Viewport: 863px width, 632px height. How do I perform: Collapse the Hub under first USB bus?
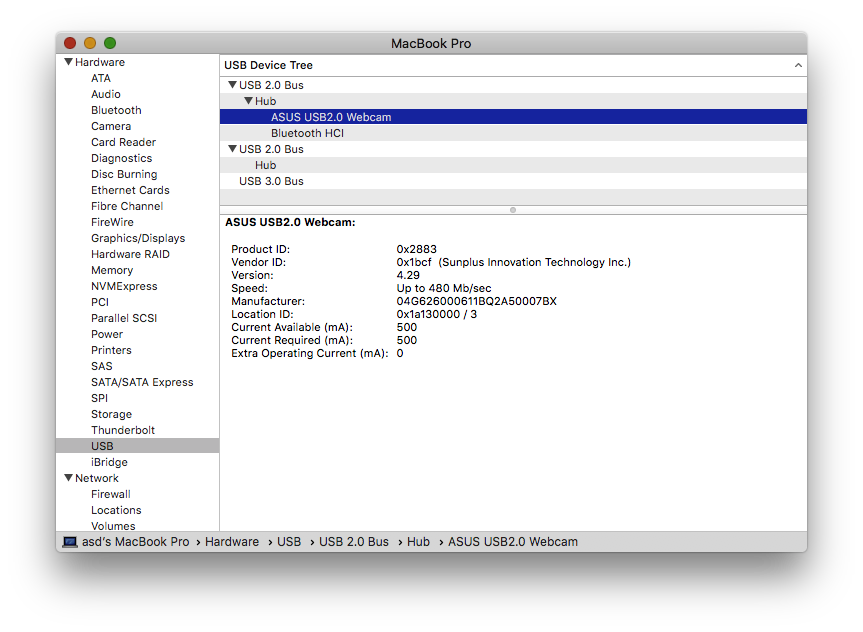pyautogui.click(x=248, y=101)
